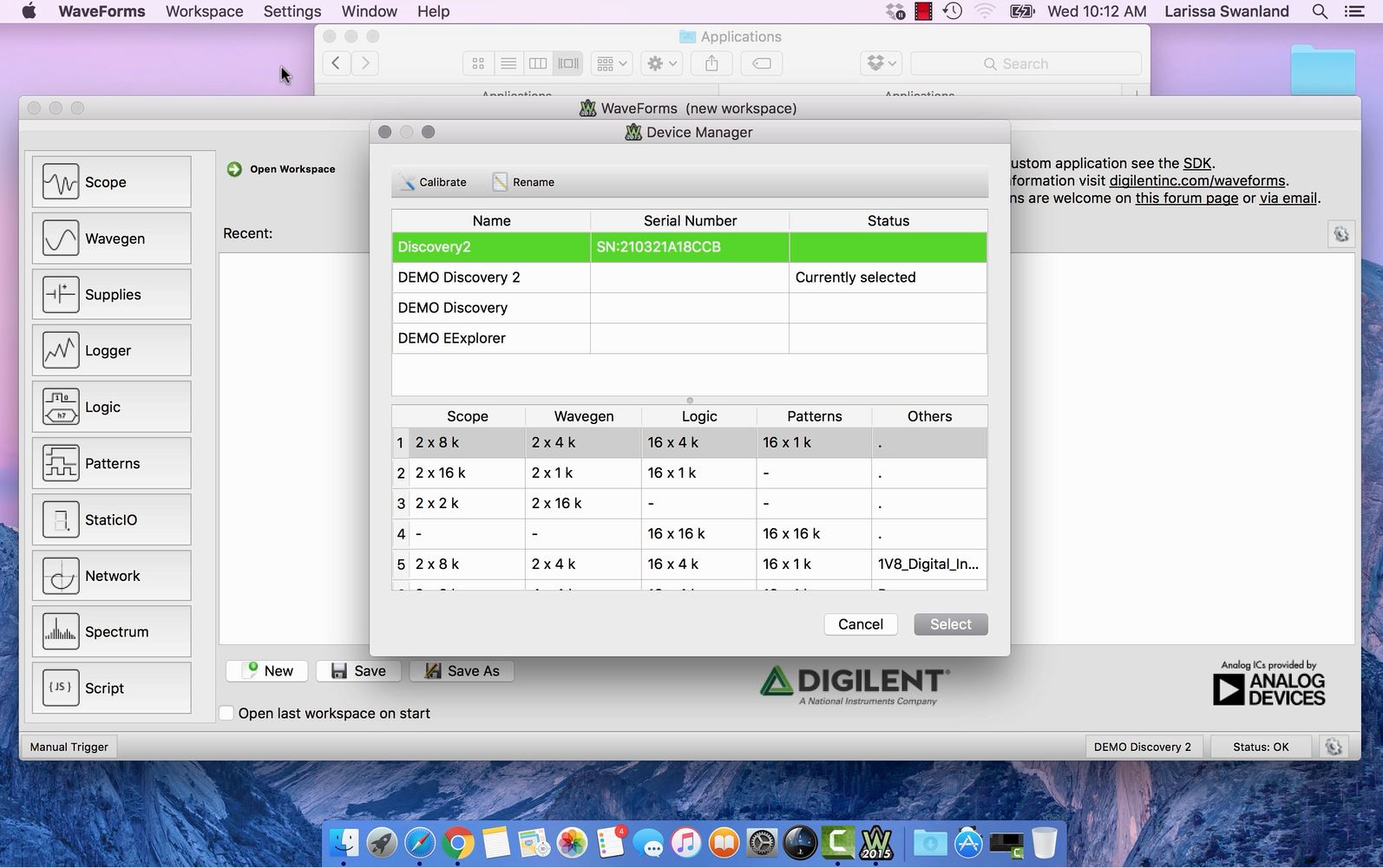Open the Workspace menu
Image resolution: width=1383 pixels, height=868 pixels.
pos(204,11)
